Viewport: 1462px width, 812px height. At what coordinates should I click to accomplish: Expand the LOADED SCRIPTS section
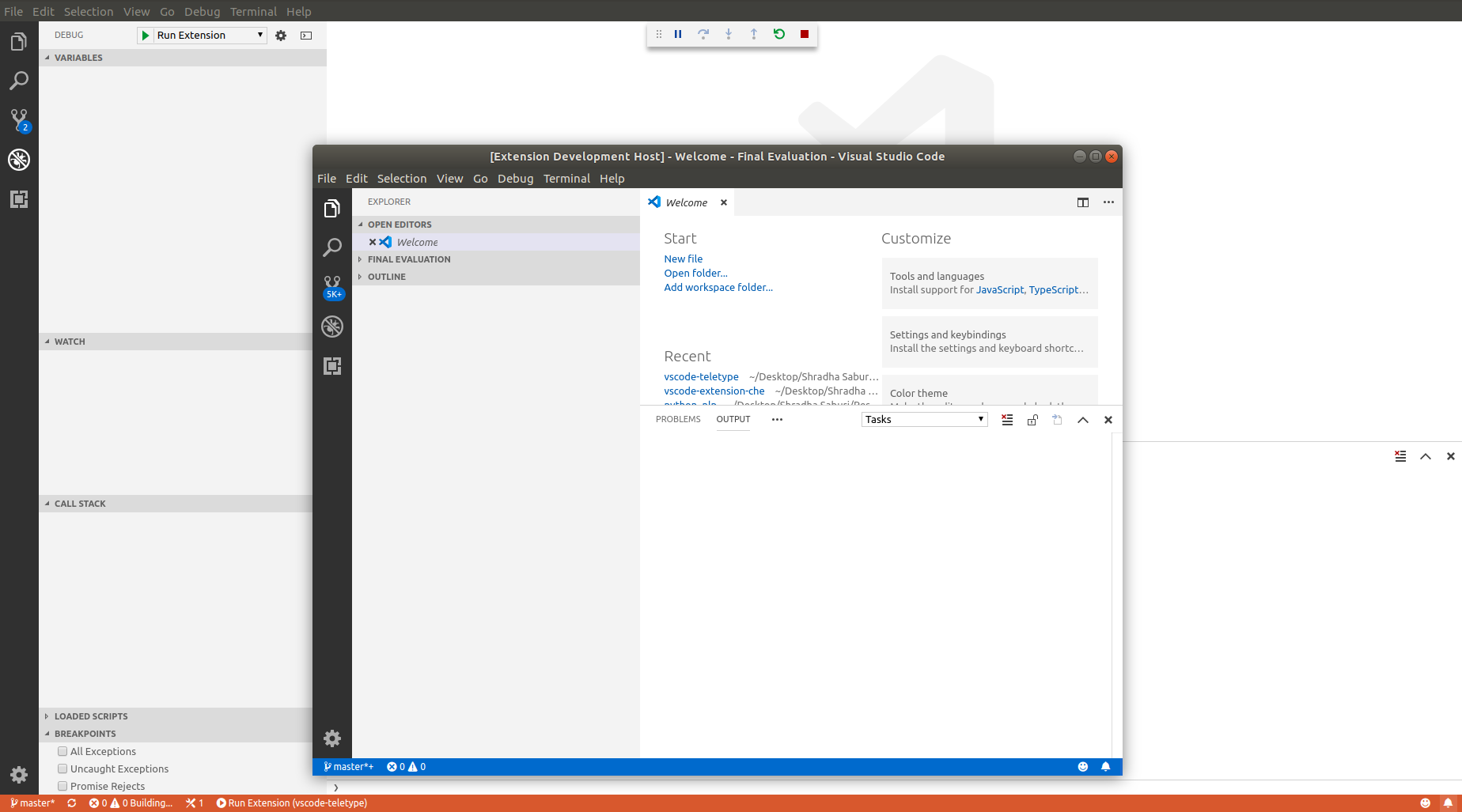[x=176, y=716]
